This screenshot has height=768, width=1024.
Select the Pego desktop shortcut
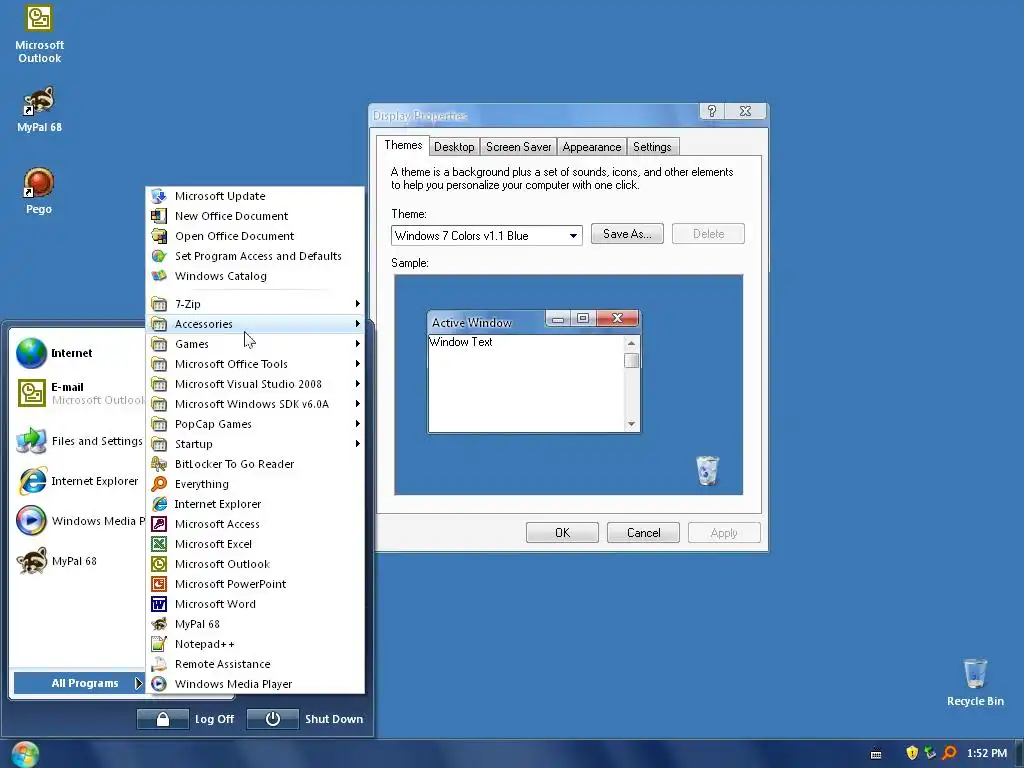(39, 191)
